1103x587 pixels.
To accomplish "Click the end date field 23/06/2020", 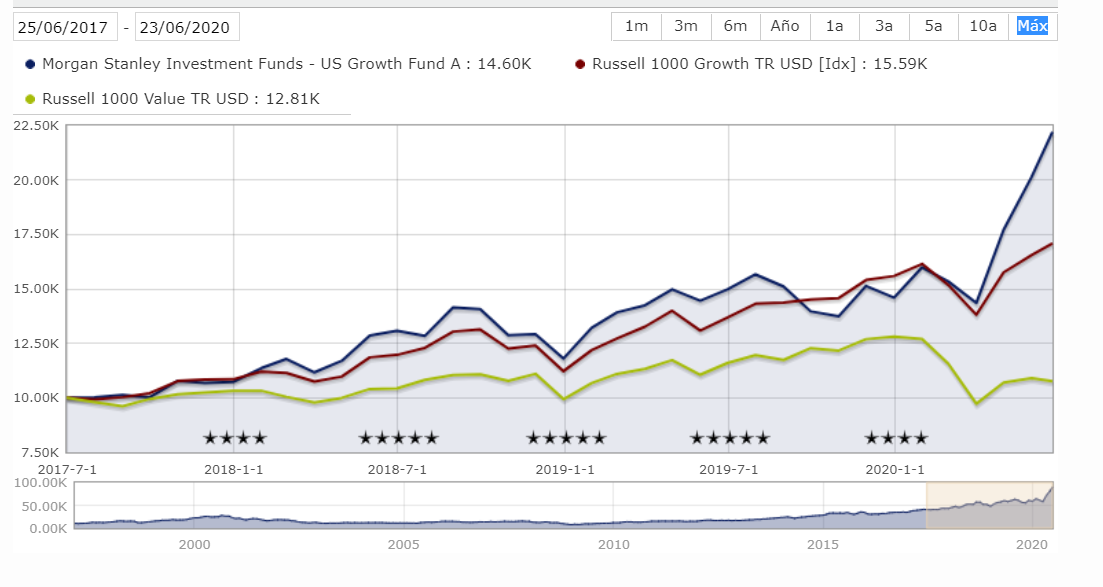I will coord(187,28).
